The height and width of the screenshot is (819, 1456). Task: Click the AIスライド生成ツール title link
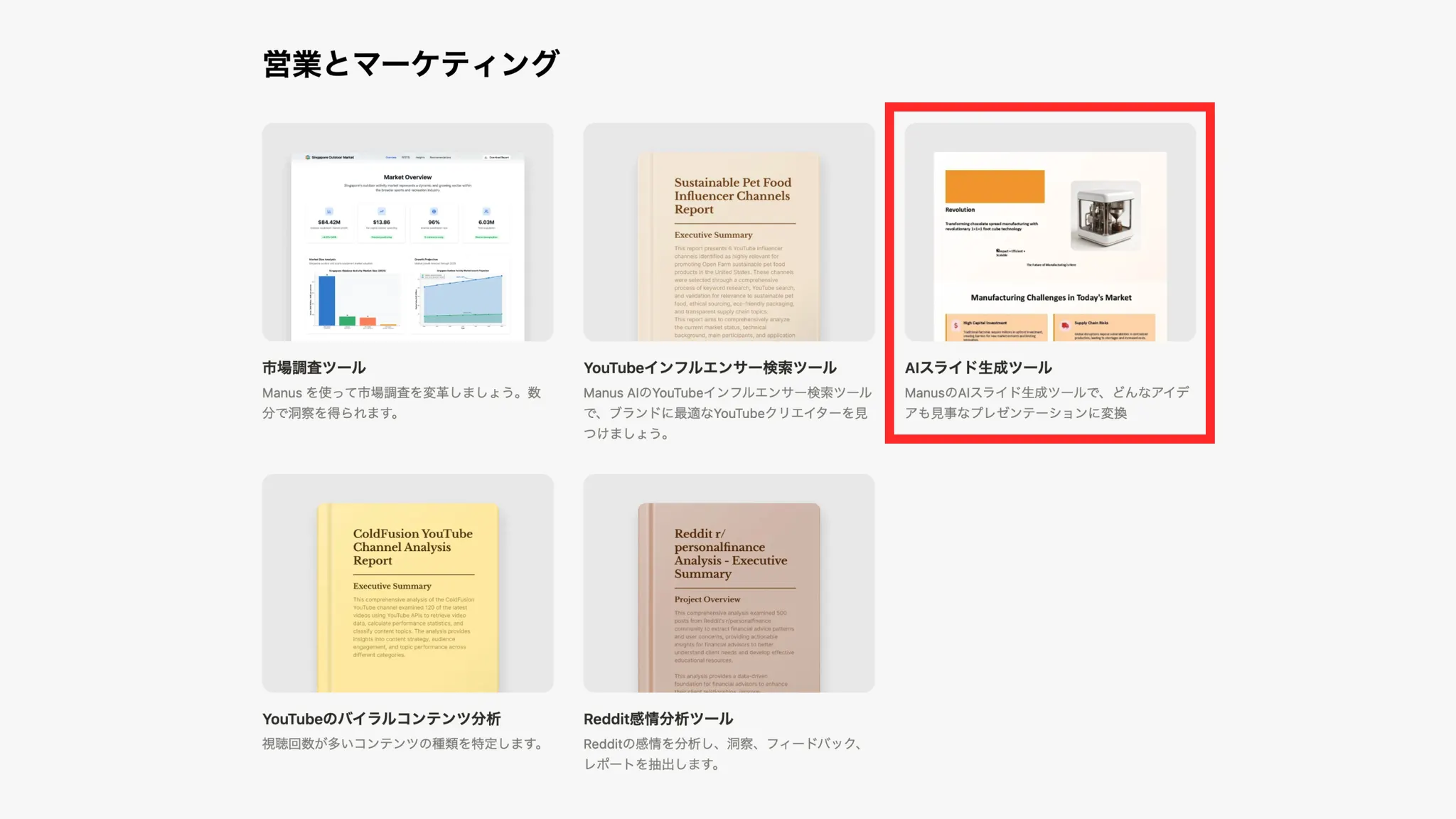point(978,368)
